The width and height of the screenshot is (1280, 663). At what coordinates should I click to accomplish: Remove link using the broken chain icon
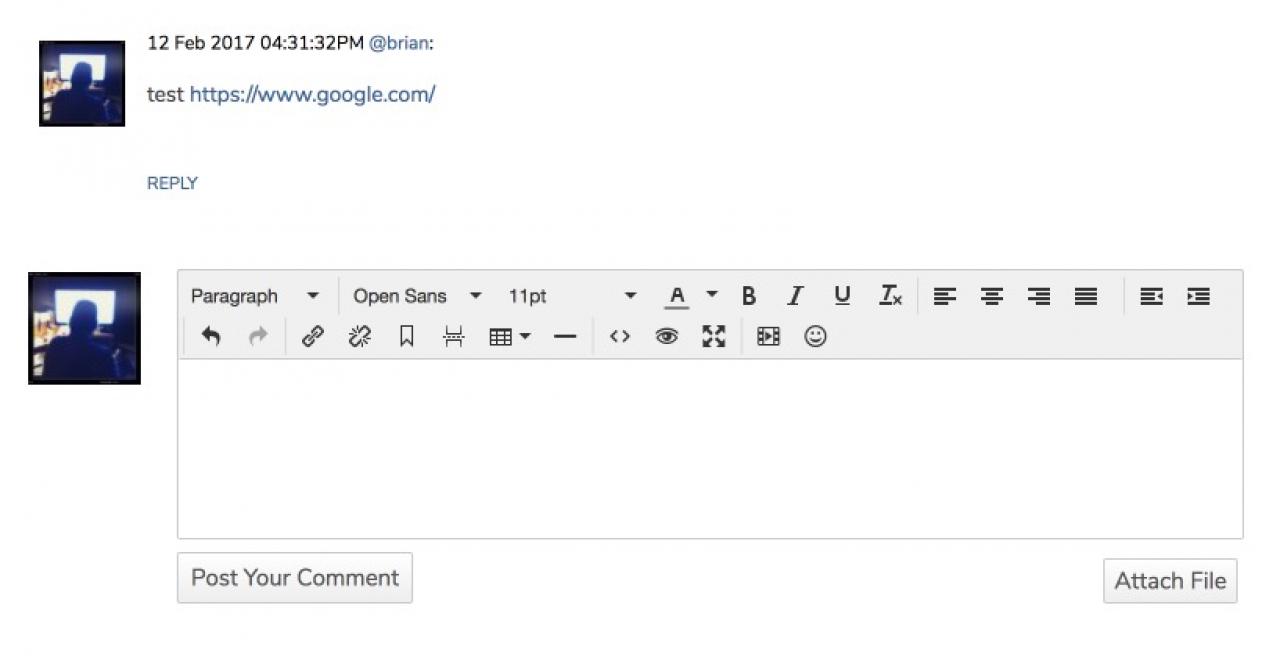[x=359, y=337]
